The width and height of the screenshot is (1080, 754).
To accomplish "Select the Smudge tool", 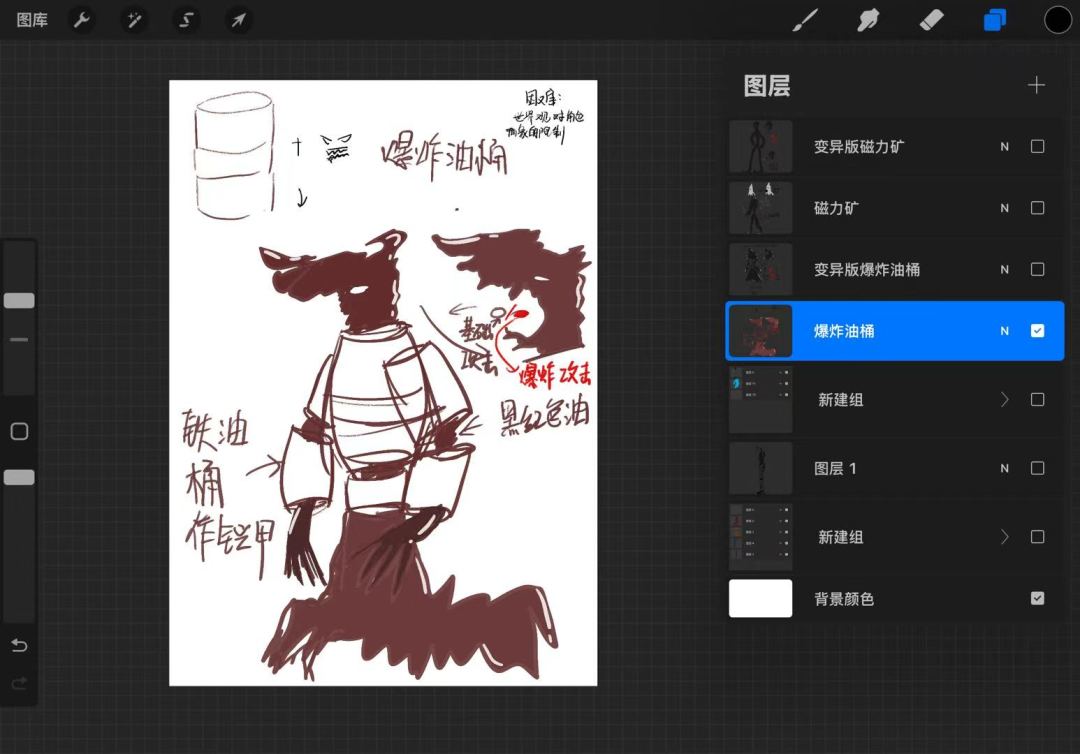I will tap(868, 20).
